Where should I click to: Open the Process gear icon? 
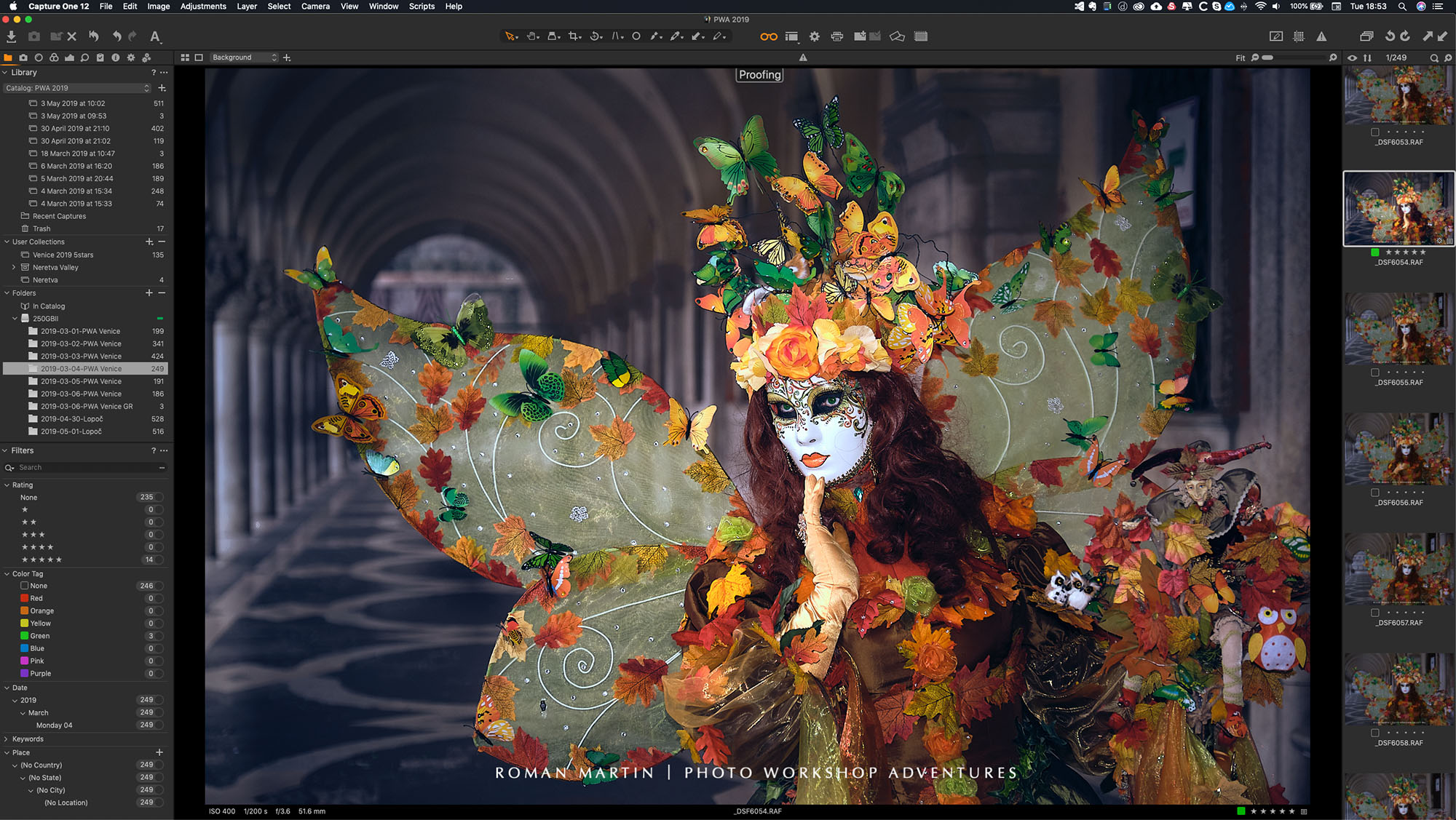[815, 36]
